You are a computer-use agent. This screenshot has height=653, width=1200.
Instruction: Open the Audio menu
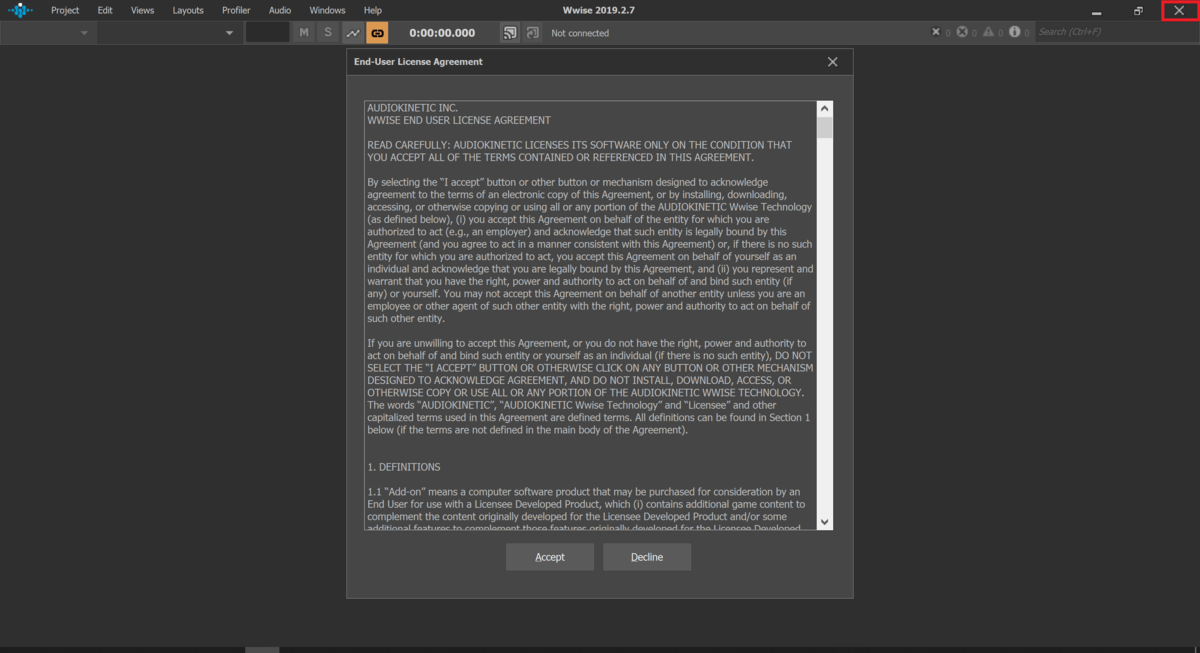tap(280, 10)
